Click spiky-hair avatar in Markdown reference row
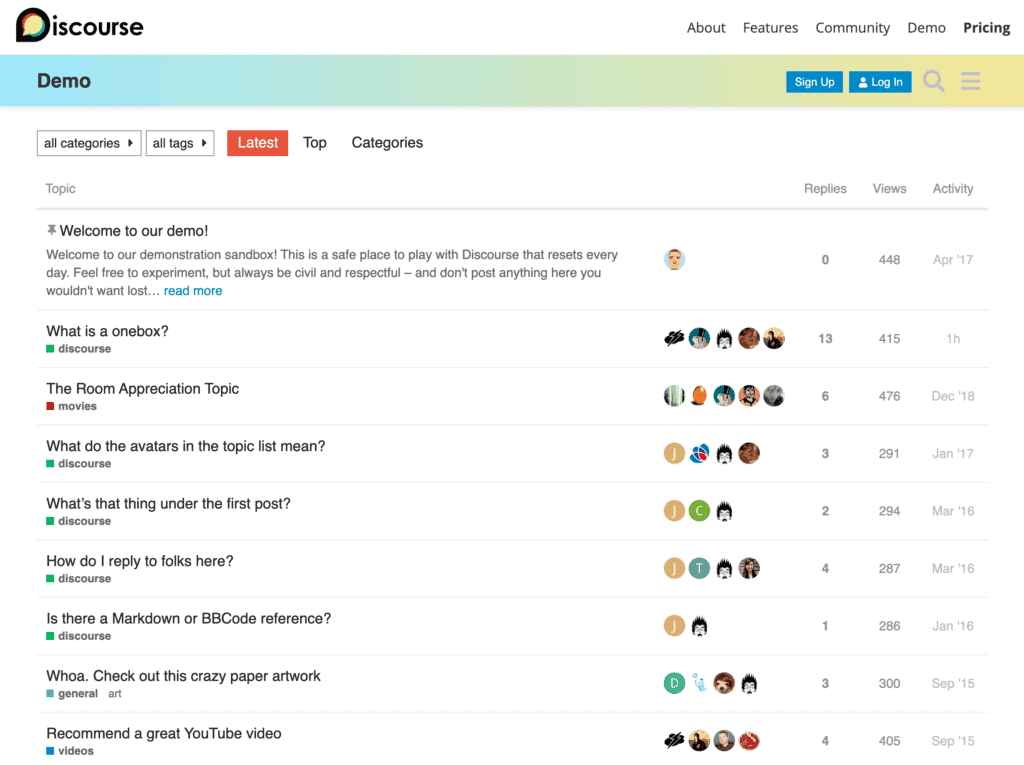 click(x=699, y=626)
